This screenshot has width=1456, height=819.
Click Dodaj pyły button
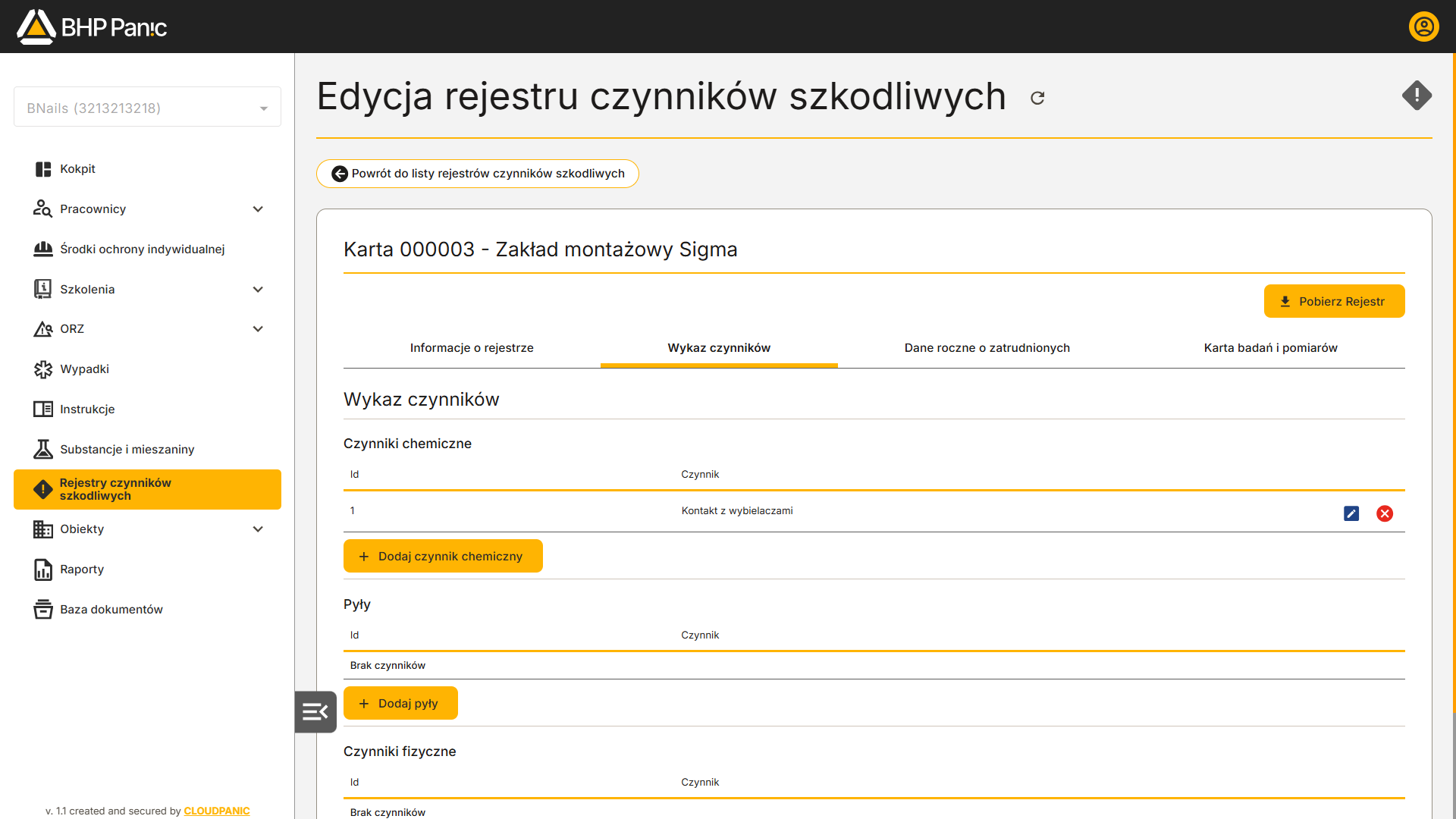pos(400,703)
